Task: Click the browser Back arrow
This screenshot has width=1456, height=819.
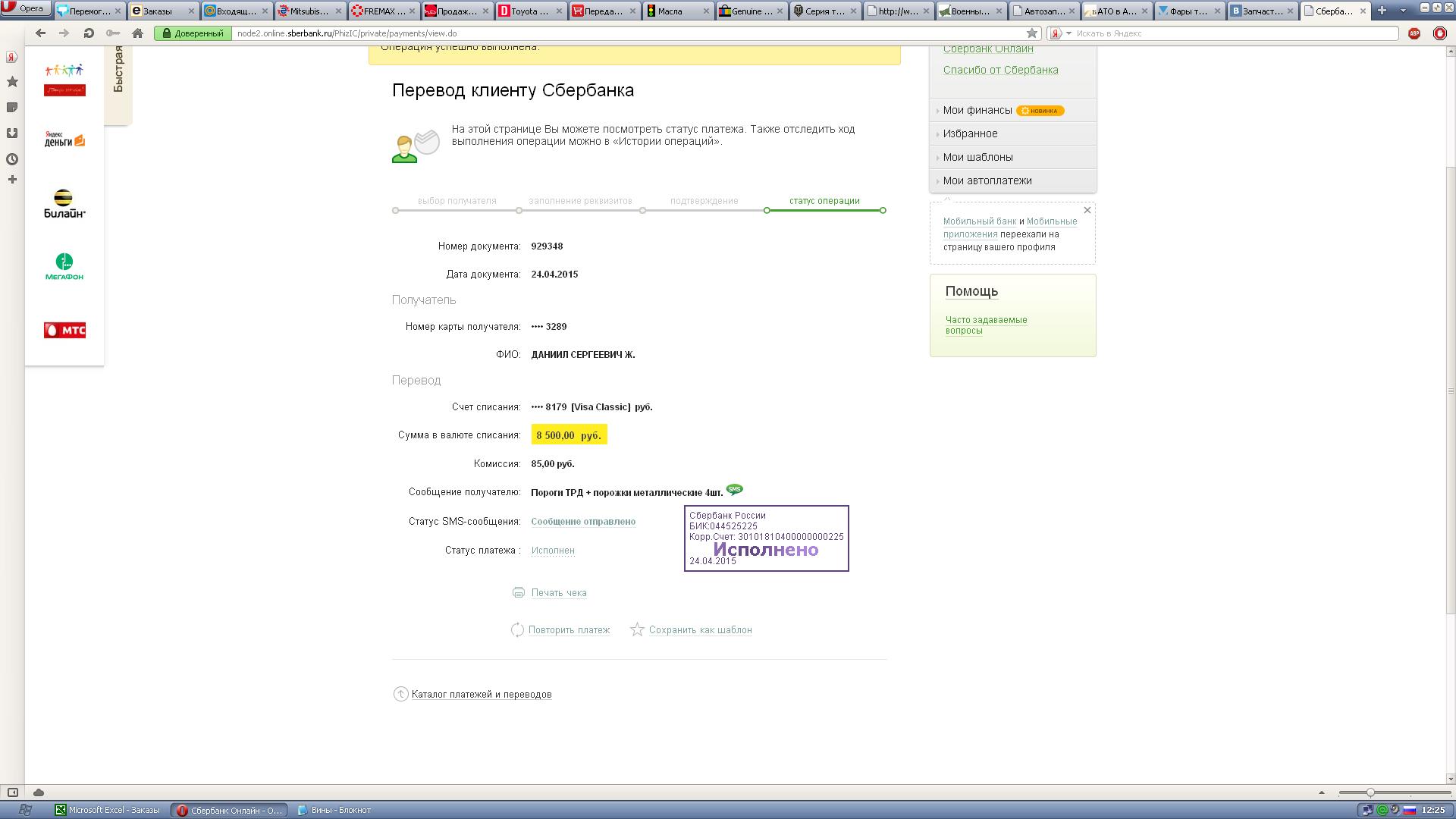Action: point(41,33)
